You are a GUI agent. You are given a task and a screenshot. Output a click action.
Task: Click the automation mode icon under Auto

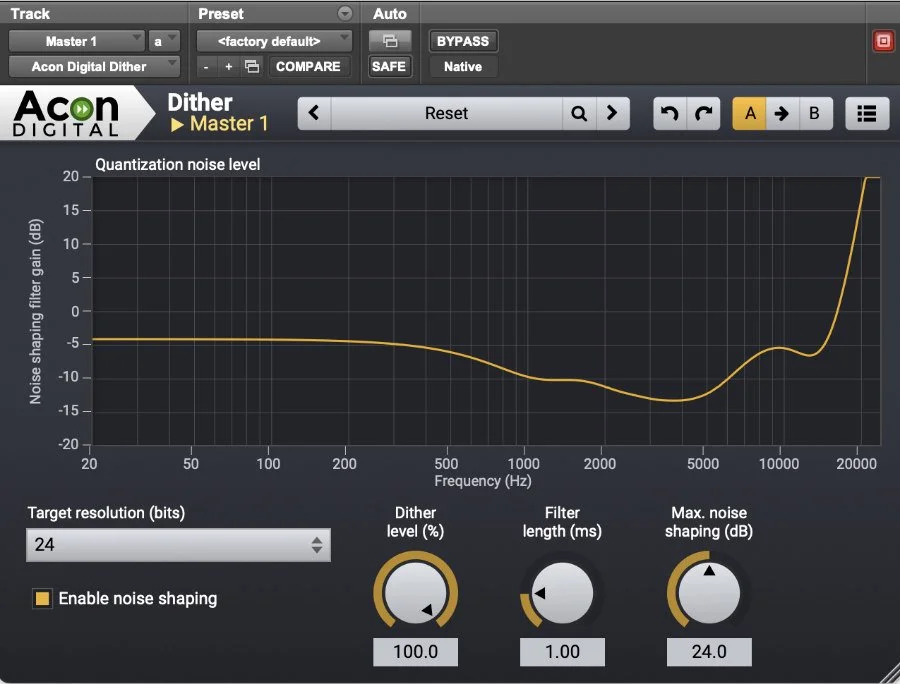point(390,40)
